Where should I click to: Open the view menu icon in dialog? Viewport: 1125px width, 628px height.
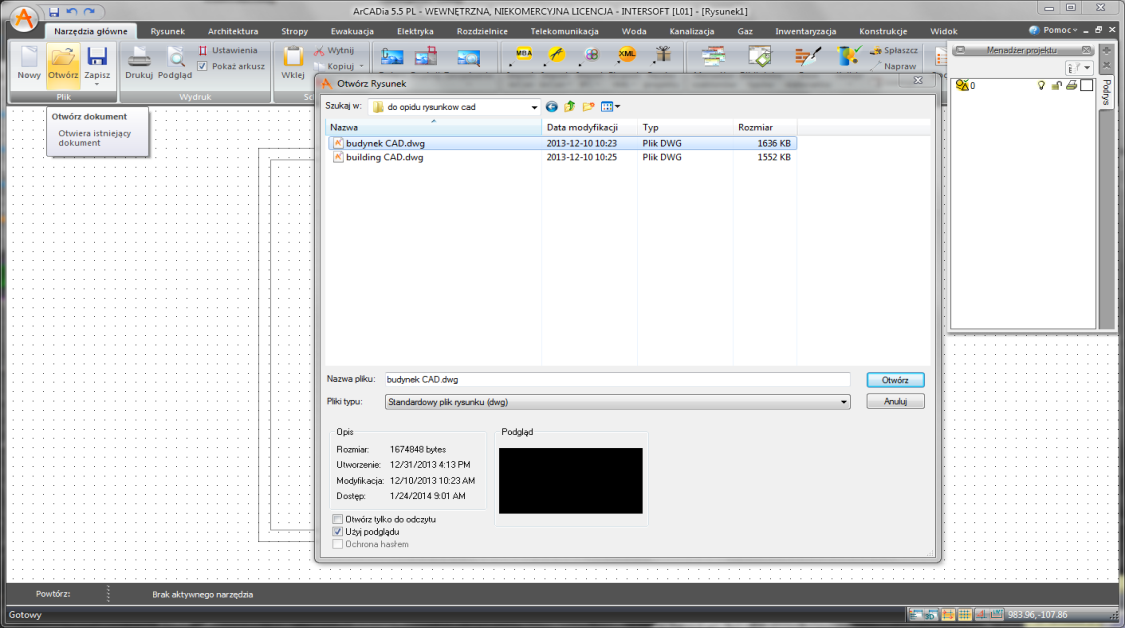[610, 107]
